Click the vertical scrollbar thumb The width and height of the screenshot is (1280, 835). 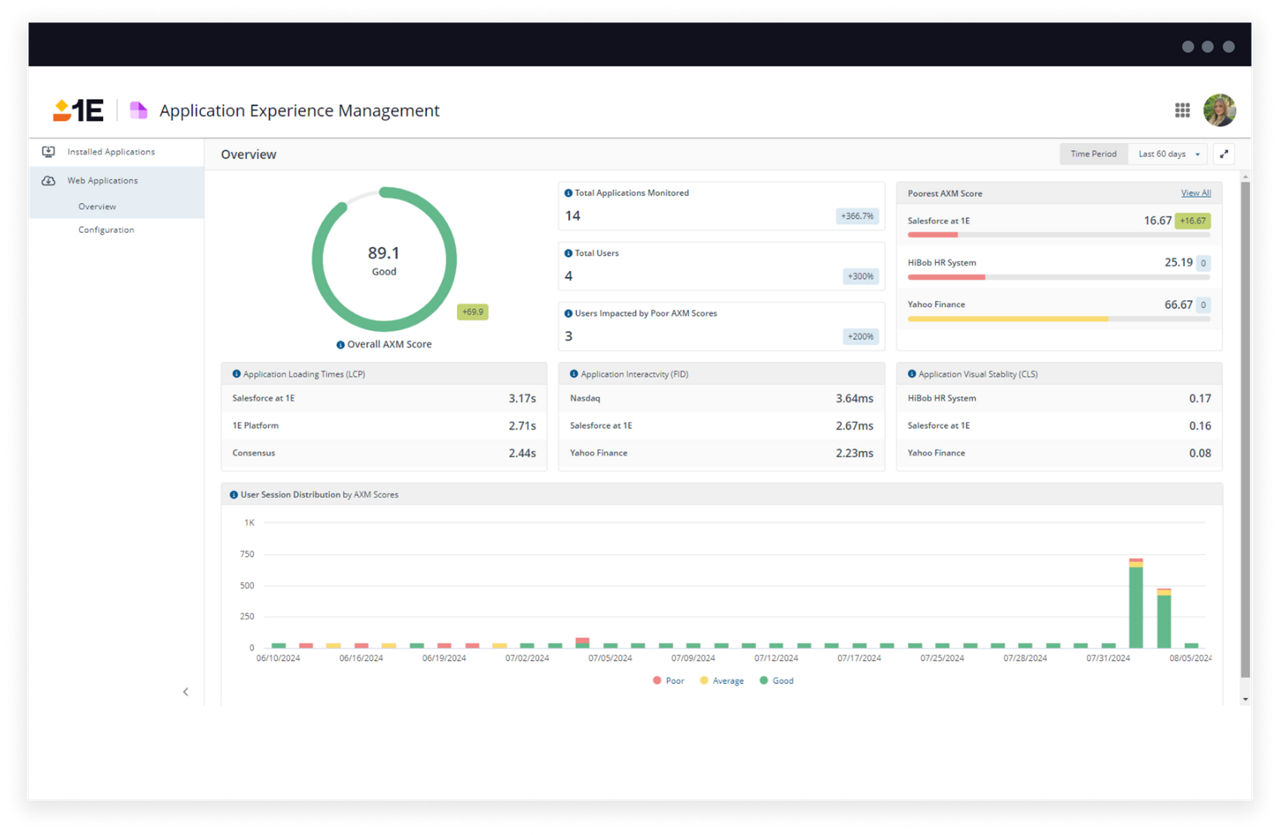click(1245, 430)
